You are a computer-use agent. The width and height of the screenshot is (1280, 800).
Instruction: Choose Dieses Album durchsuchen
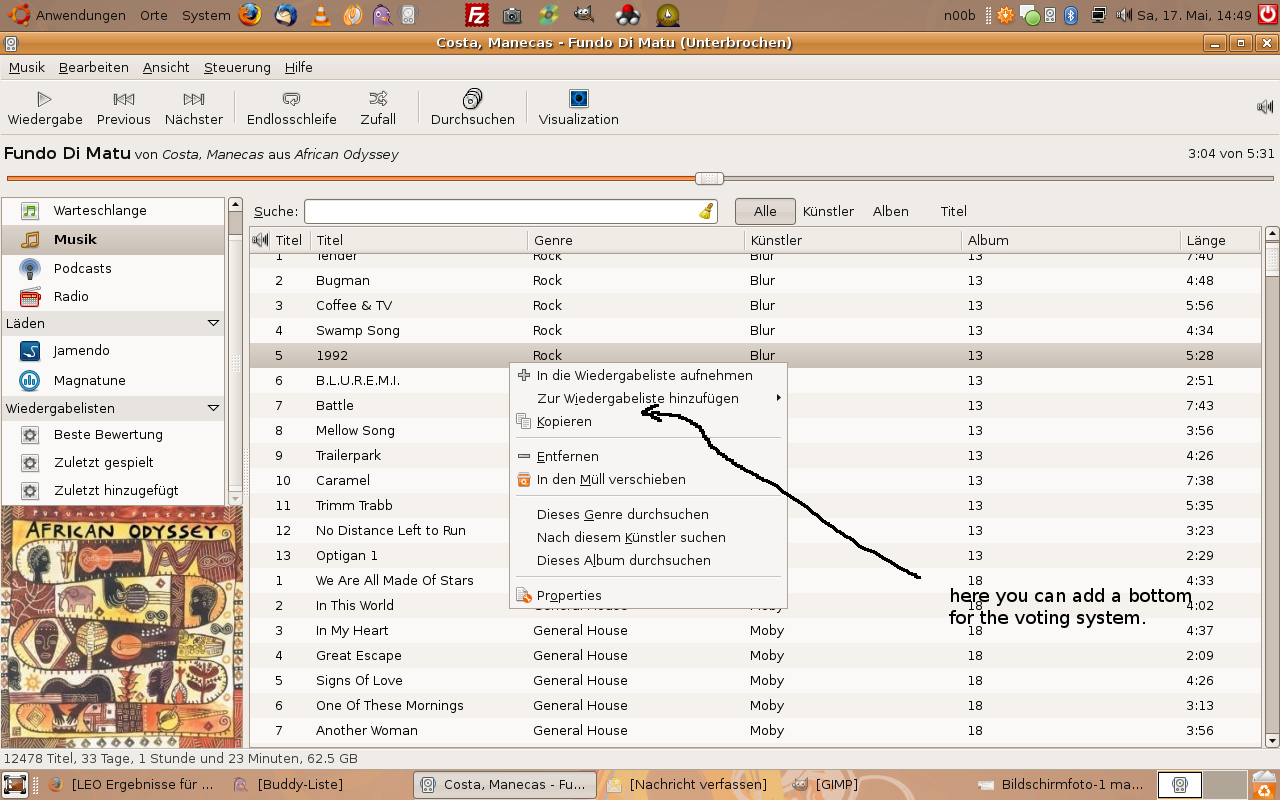(x=648, y=561)
